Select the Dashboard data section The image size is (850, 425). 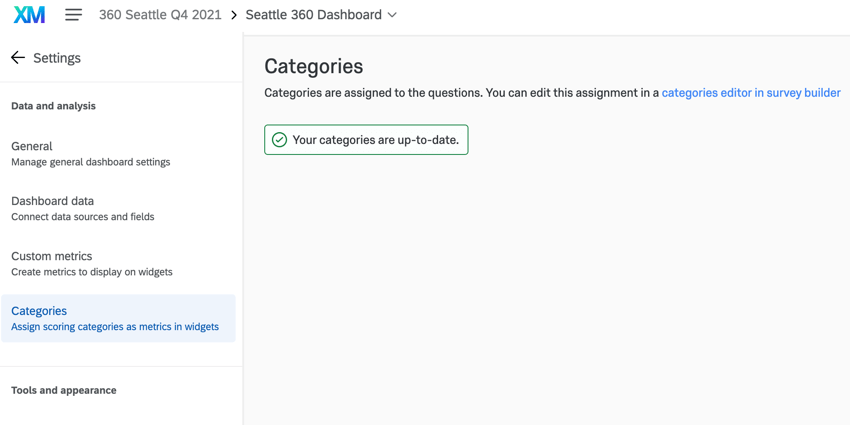(x=52, y=201)
